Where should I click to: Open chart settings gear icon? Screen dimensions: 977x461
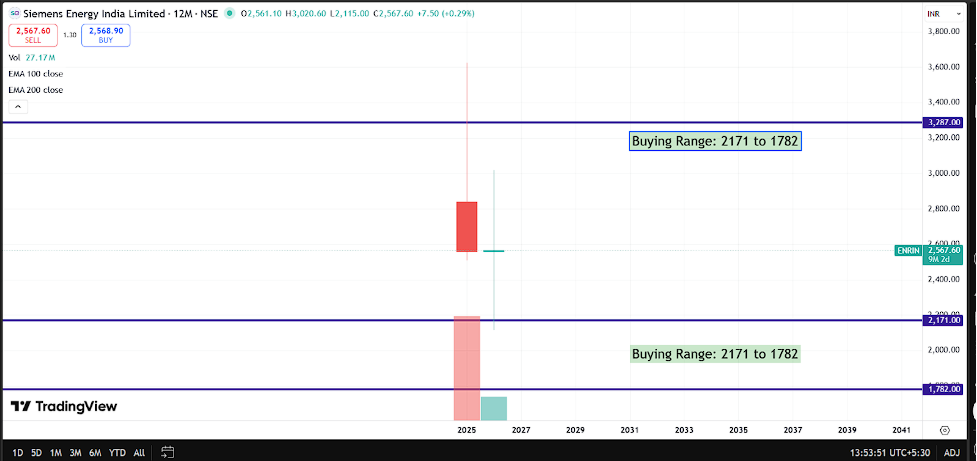point(945,430)
